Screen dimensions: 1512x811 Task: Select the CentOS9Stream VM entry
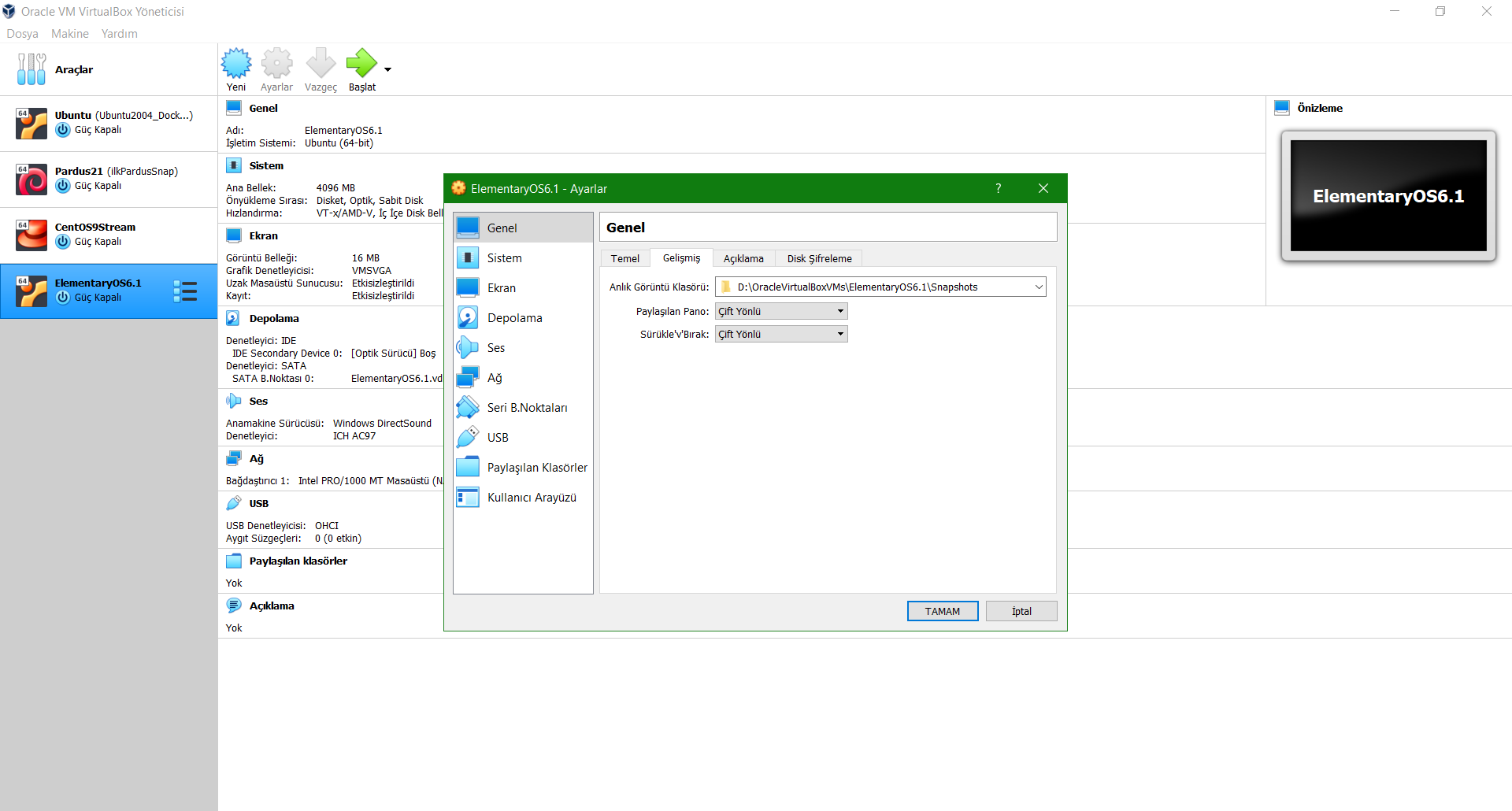[109, 235]
